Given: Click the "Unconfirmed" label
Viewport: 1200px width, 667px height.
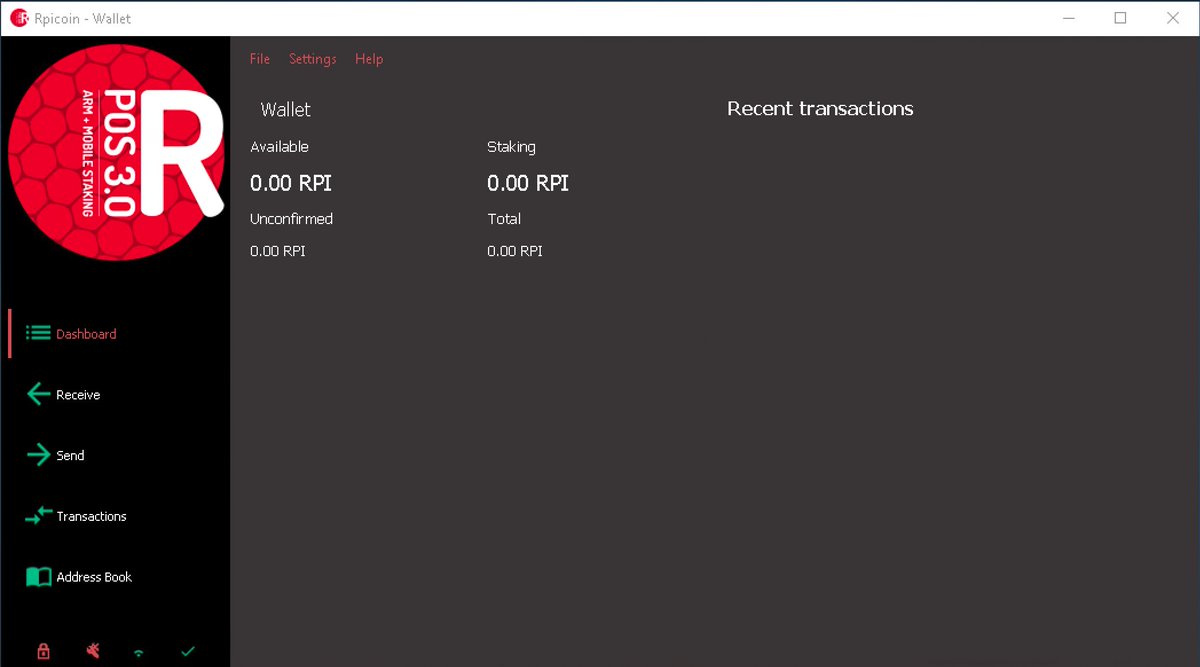Looking at the screenshot, I should (x=291, y=219).
